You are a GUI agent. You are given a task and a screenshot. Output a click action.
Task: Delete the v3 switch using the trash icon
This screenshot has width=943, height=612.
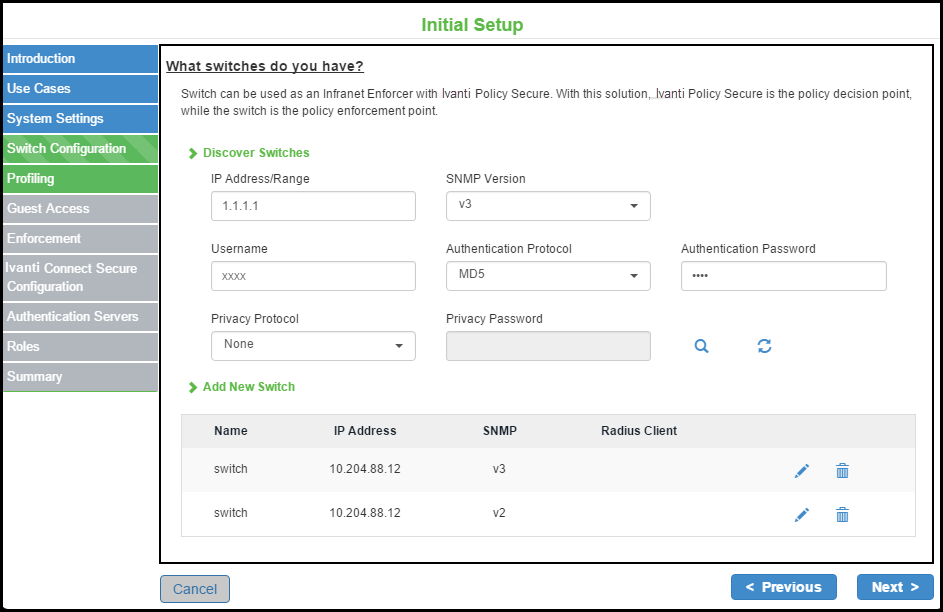[x=842, y=471]
